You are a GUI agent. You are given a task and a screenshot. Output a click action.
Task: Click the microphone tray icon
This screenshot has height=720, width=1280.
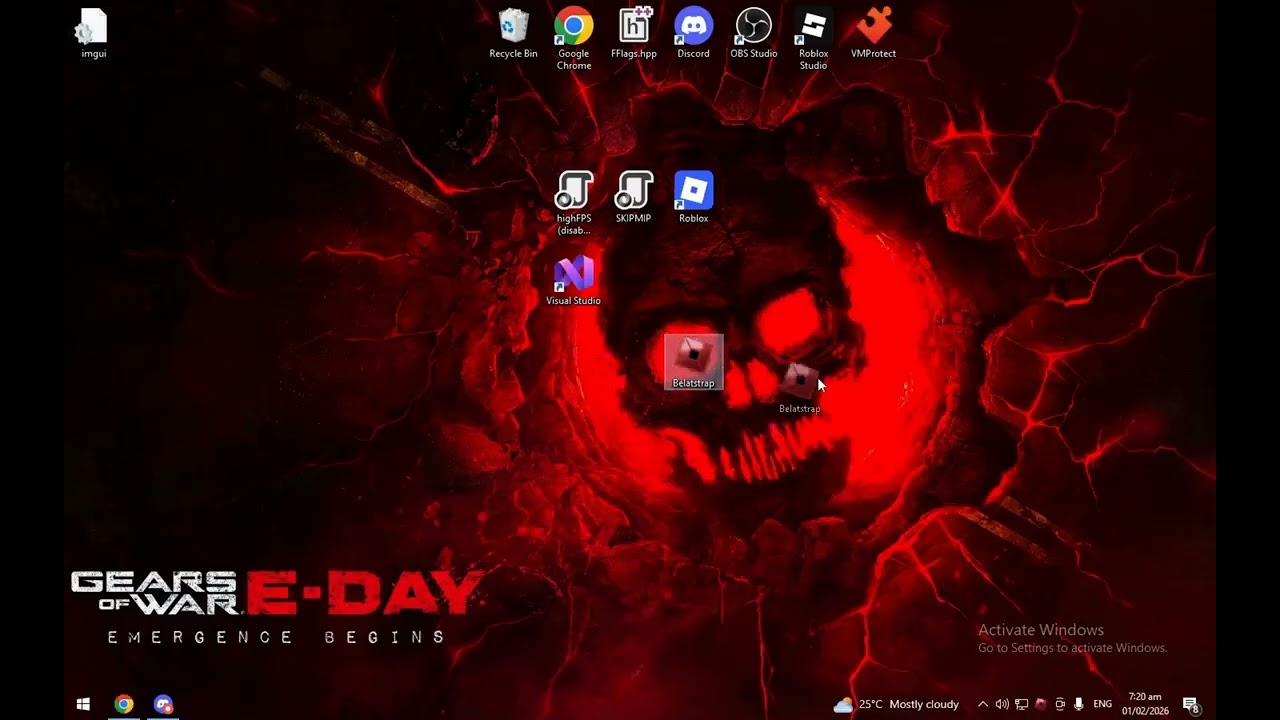[1079, 704]
